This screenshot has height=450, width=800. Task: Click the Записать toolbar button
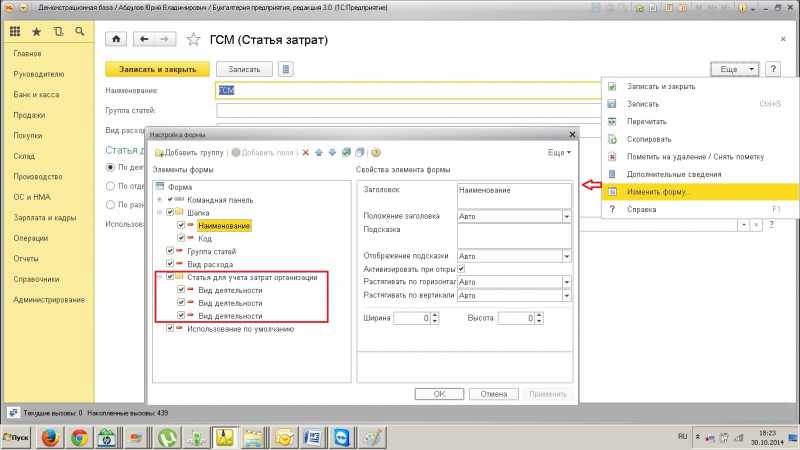244,69
